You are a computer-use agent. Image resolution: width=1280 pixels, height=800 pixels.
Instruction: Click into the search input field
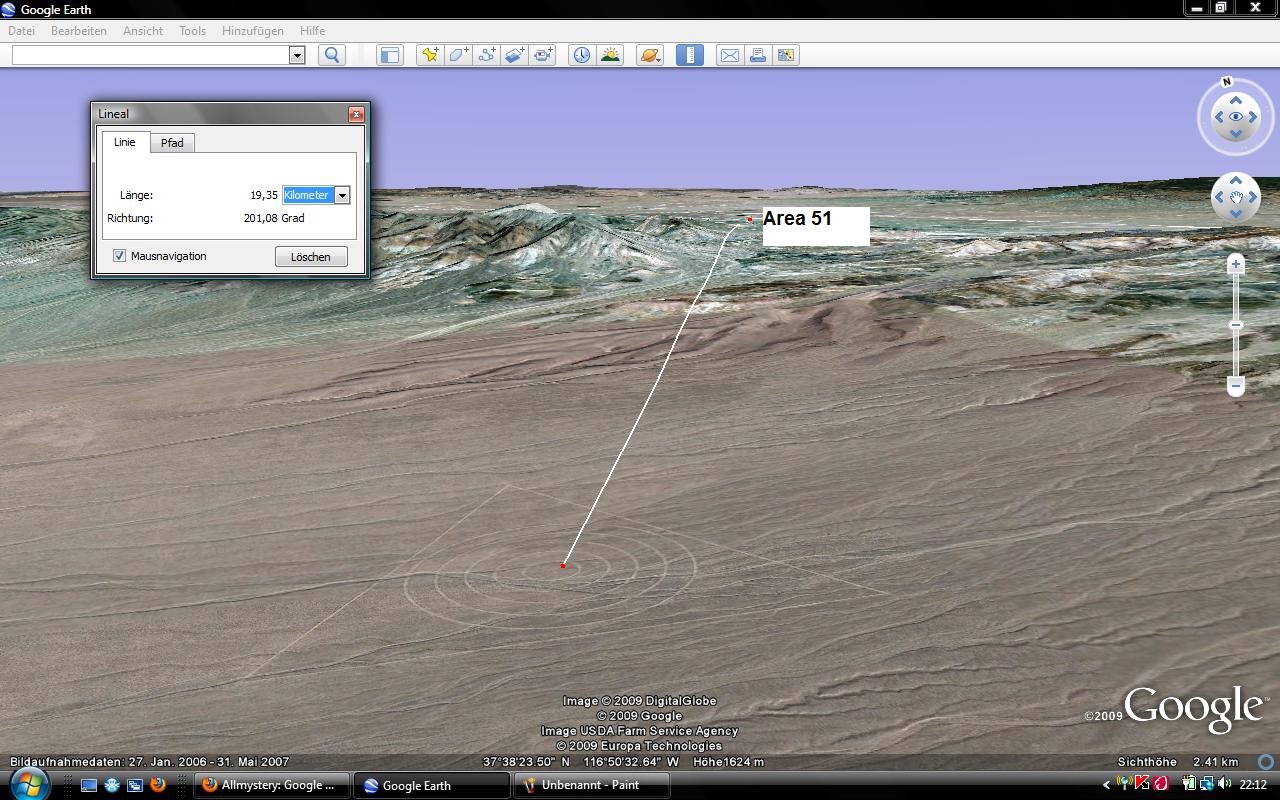pos(151,55)
